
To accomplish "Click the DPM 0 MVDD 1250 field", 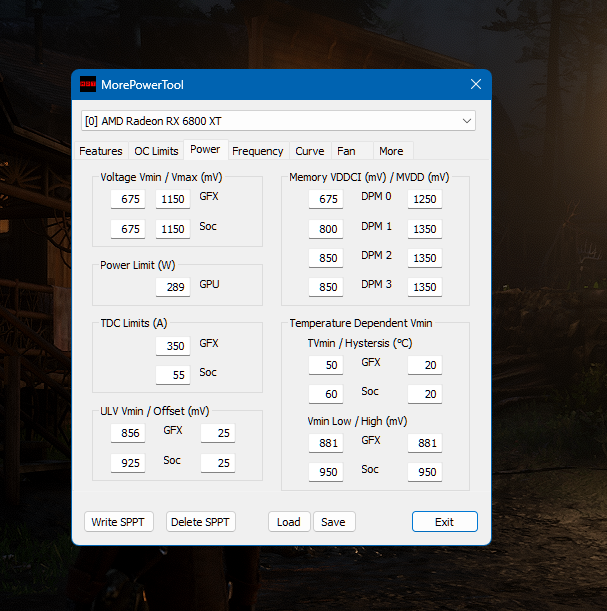I will [x=425, y=199].
